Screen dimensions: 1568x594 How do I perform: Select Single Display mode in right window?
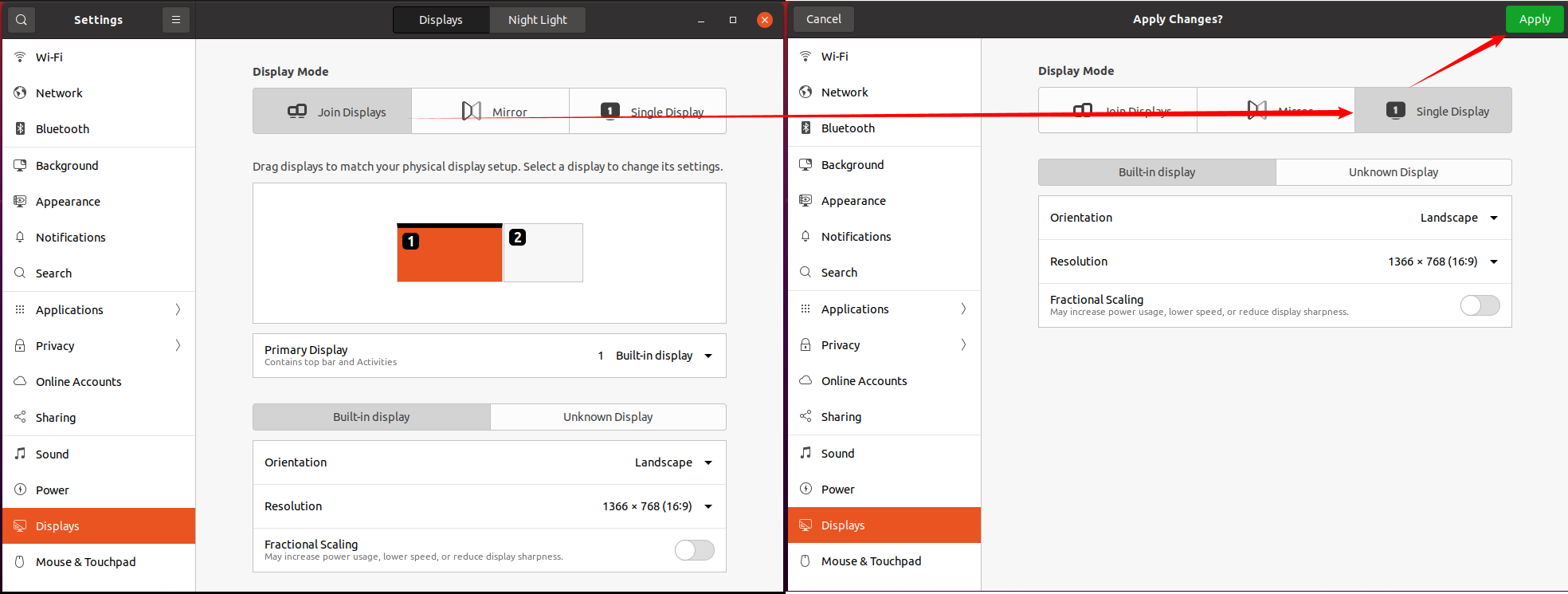pos(1433,110)
